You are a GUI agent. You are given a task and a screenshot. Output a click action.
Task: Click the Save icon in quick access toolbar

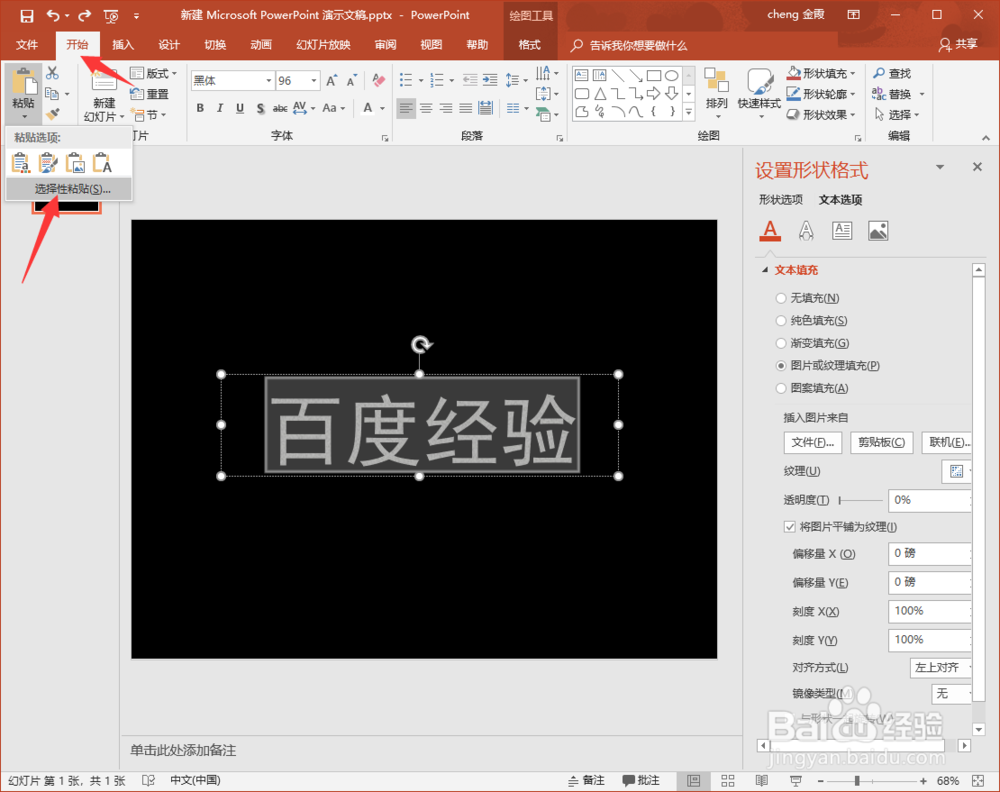[27, 15]
